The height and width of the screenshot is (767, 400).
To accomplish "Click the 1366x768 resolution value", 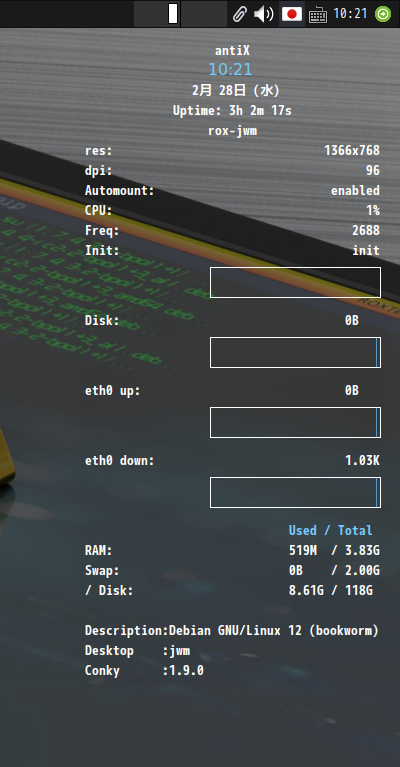I will click(x=352, y=151).
